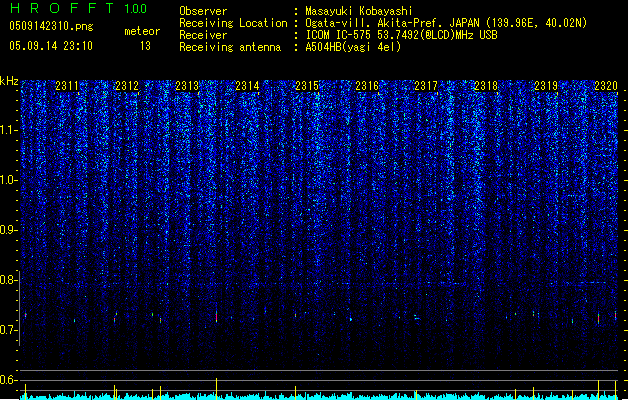
Task: Click the meteor count value 13
Action: pyautogui.click(x=145, y=46)
